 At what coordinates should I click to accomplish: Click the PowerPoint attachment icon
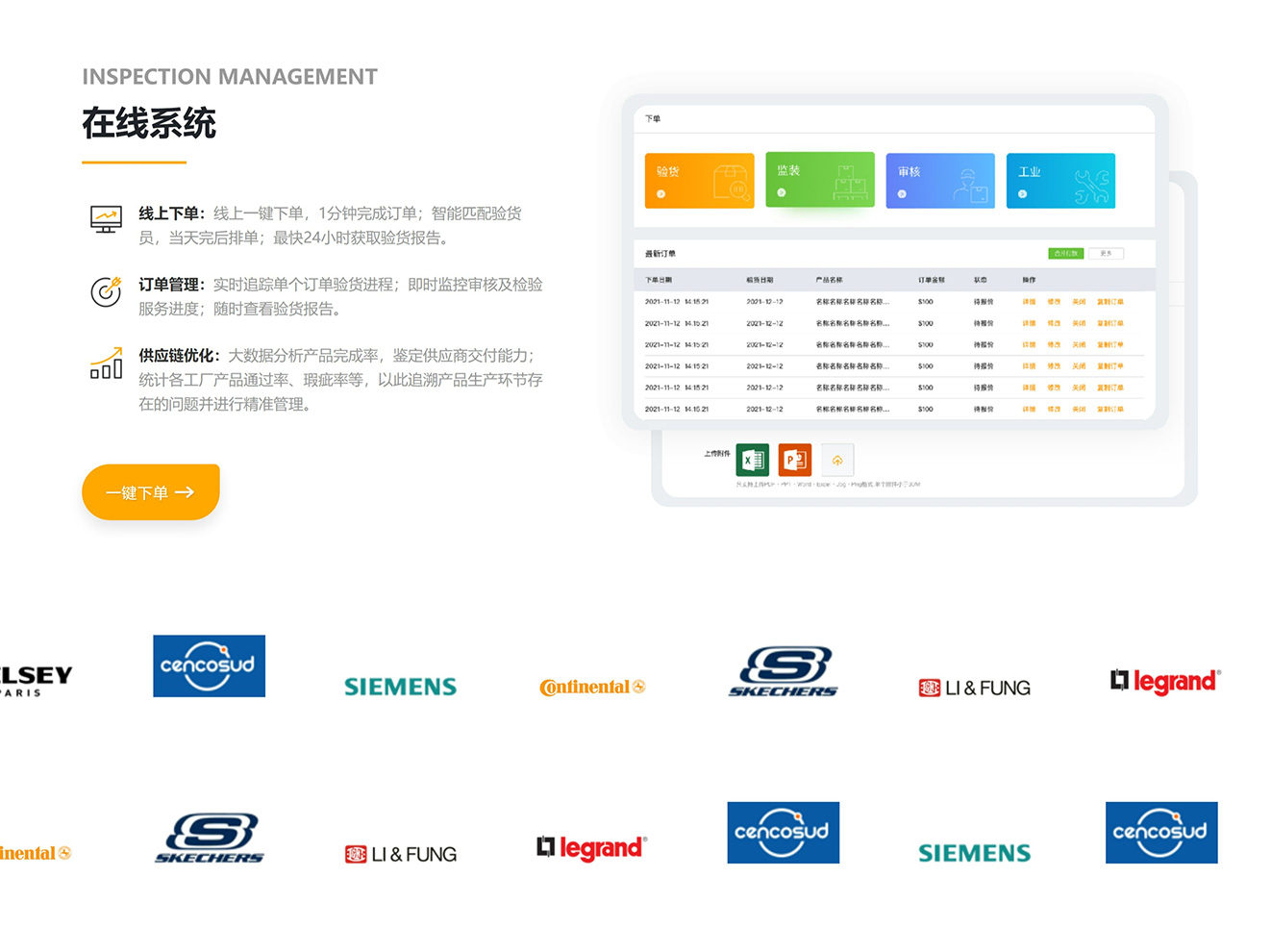click(795, 461)
